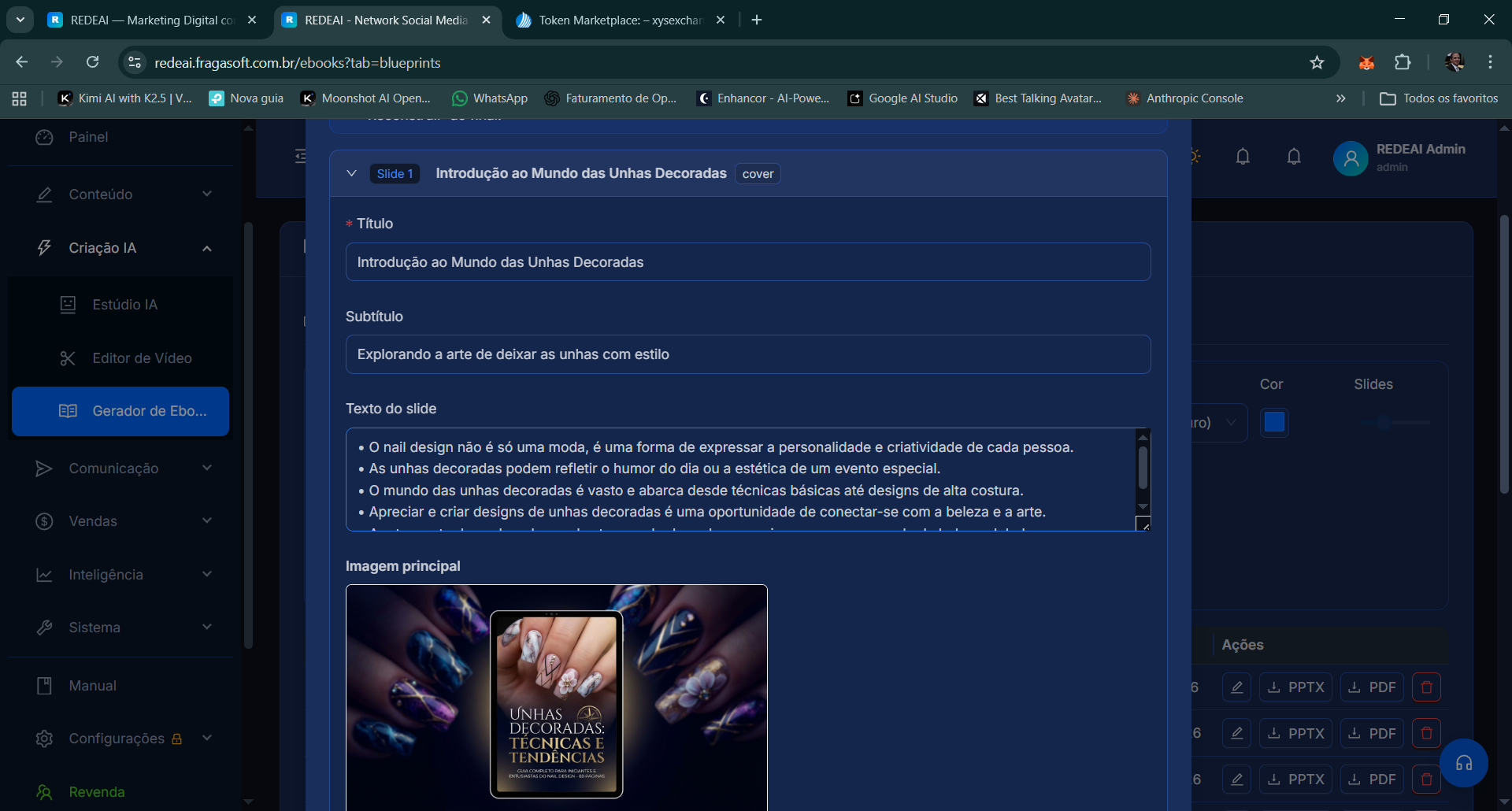Download PDF from the third row
Screen dimensions: 1512x811
pos(1372,780)
